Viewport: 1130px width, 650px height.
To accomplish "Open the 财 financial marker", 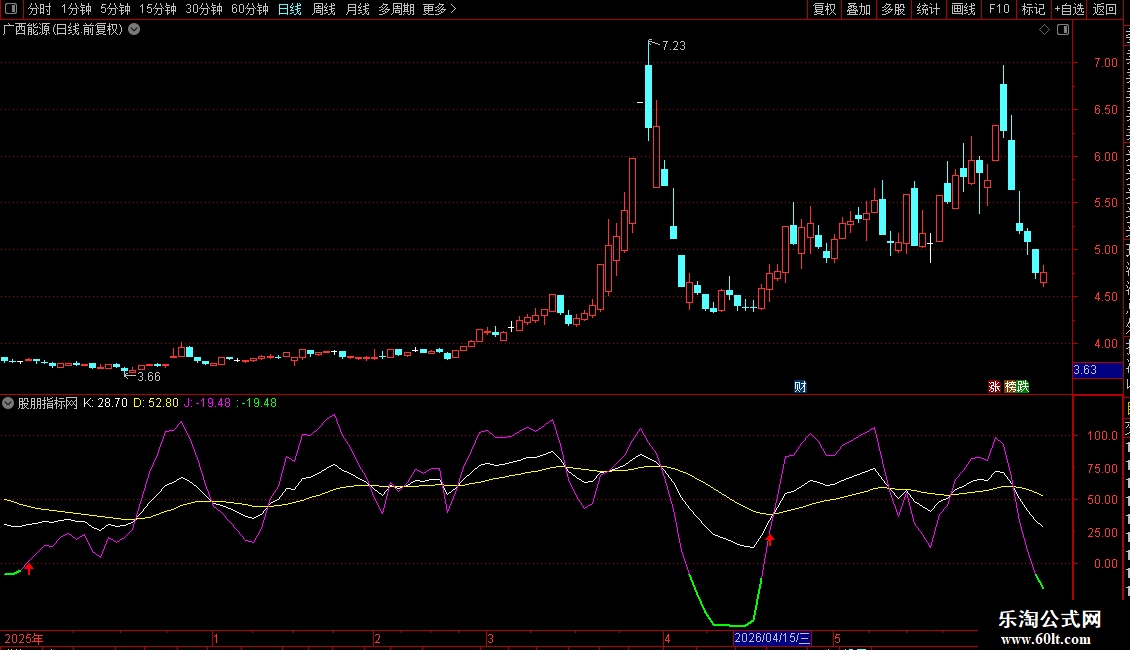I will [800, 387].
